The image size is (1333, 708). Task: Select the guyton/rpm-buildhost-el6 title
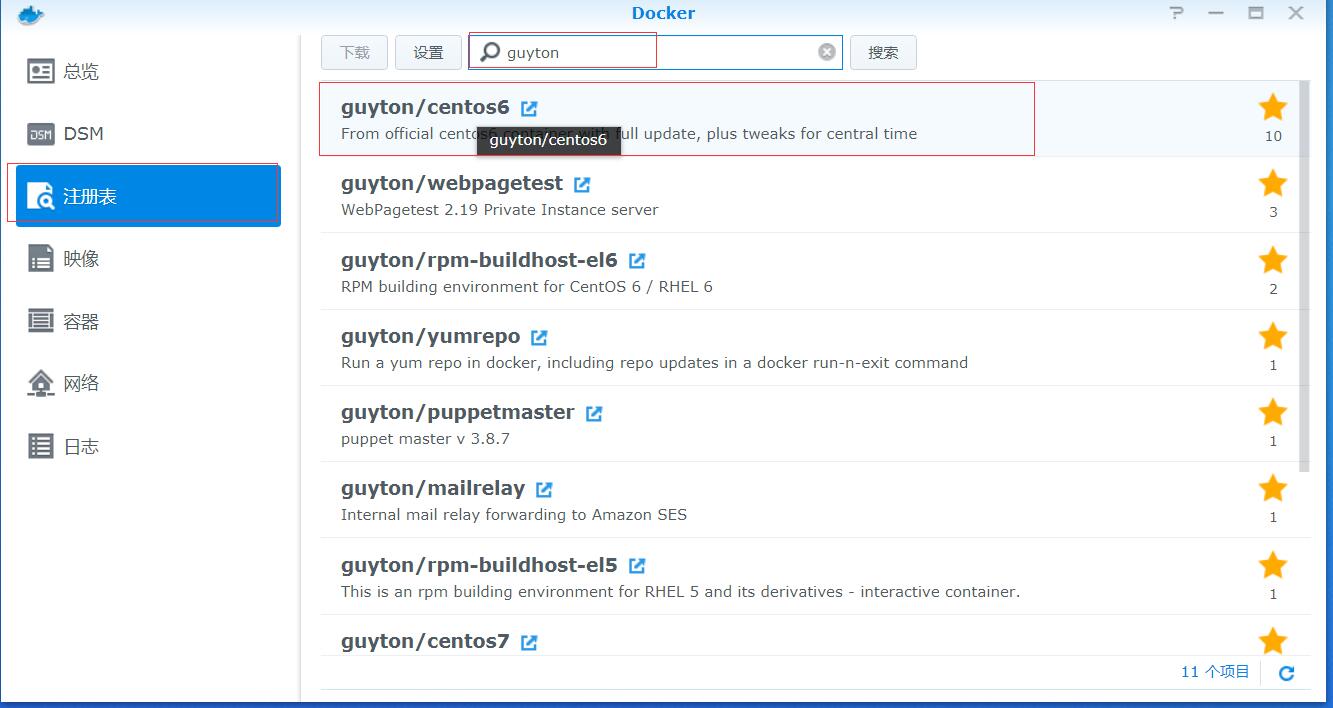479,260
